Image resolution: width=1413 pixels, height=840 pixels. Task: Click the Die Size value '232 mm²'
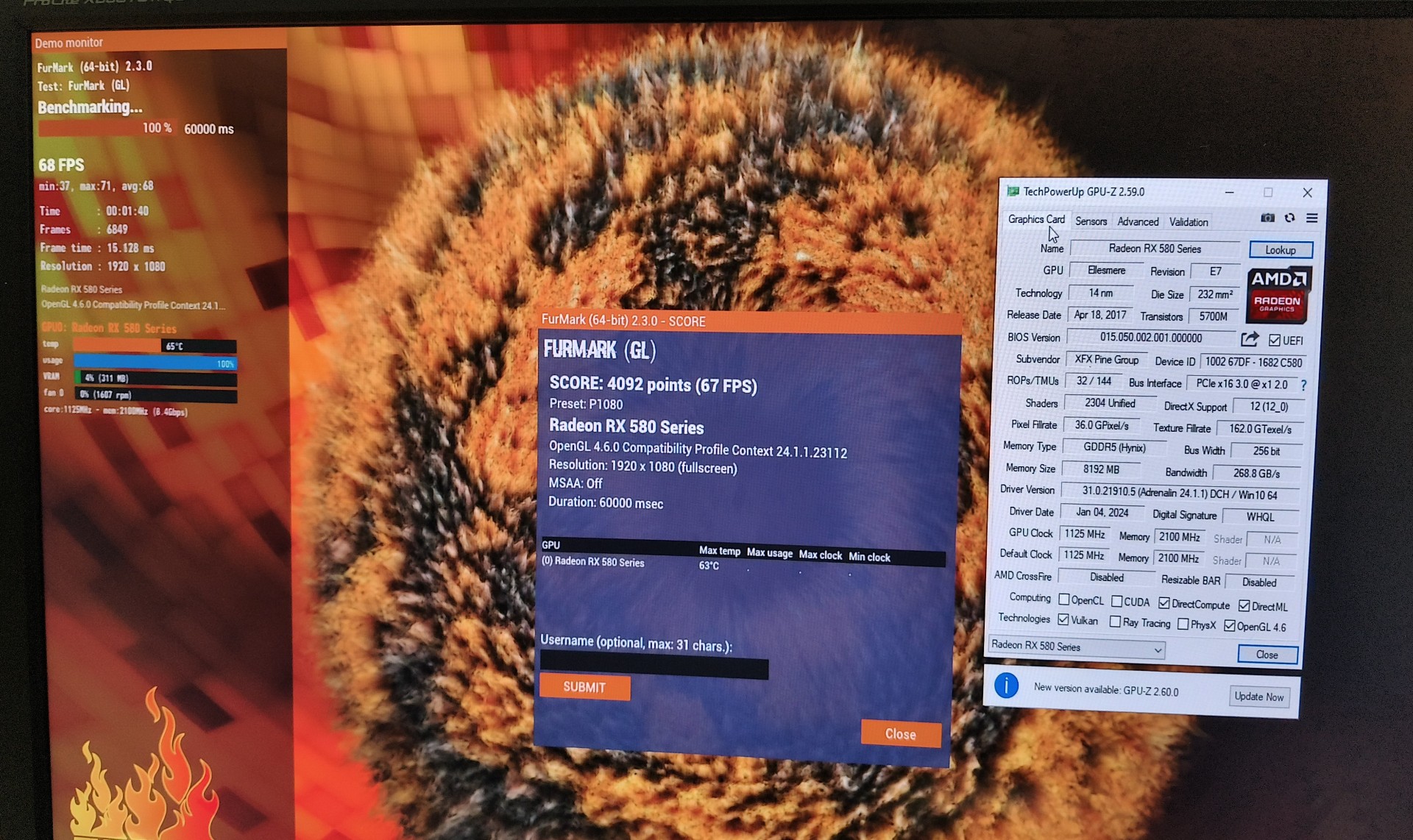click(x=1214, y=294)
